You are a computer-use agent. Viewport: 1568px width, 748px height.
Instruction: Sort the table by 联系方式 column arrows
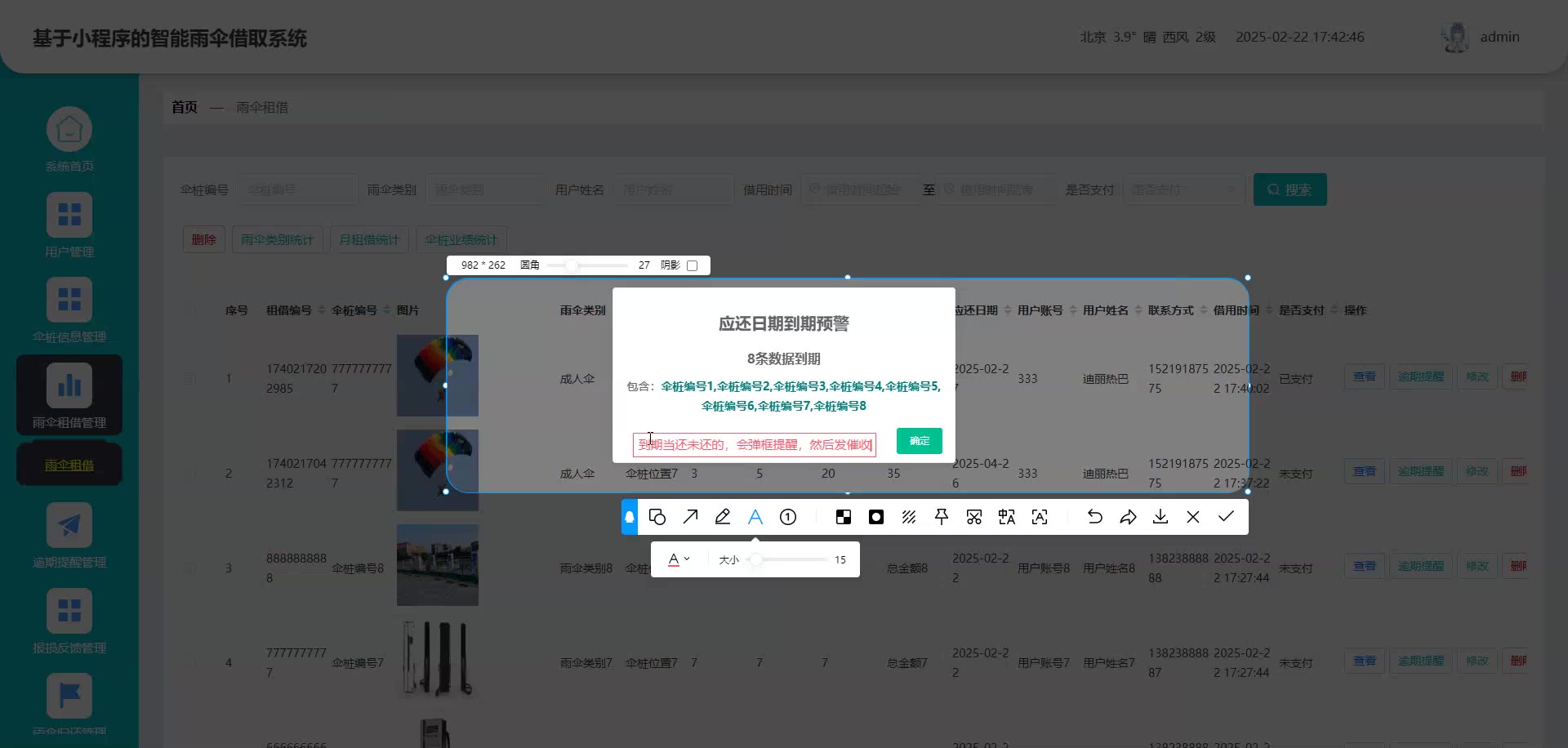click(x=1204, y=310)
